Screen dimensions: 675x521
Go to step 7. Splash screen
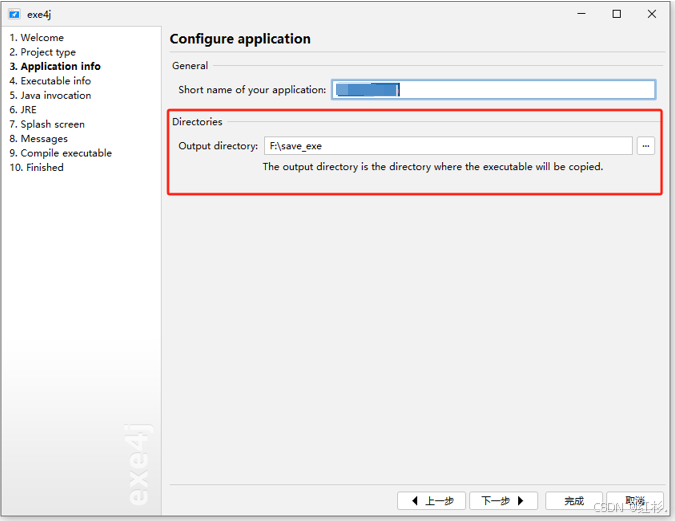47,124
